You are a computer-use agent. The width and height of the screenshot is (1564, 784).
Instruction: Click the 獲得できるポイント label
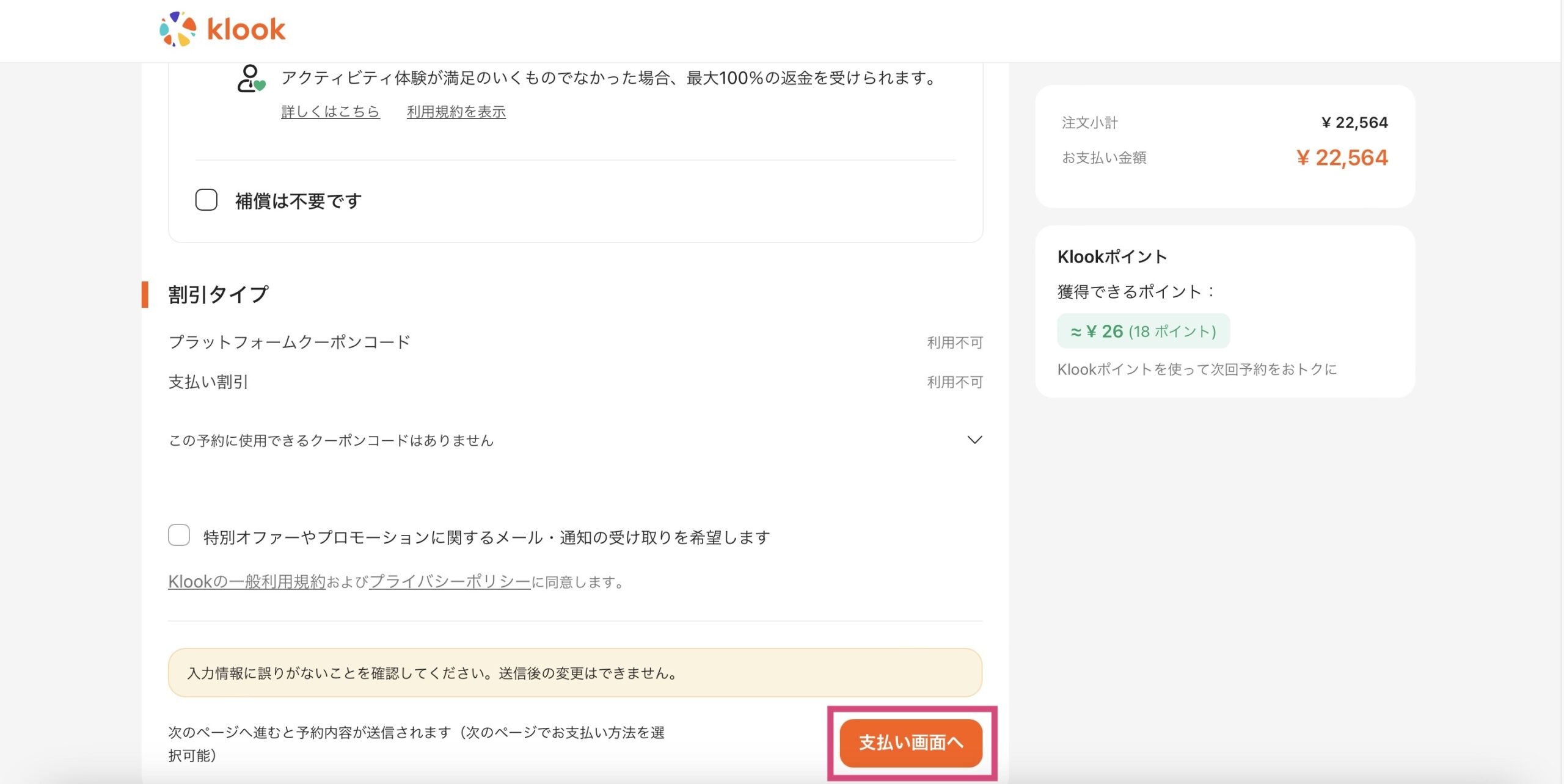pos(1136,292)
